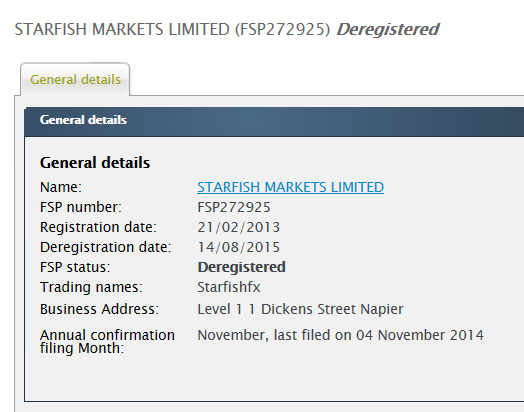The image size is (524, 412).
Task: Click the FSP status: field label
Action: [75, 267]
